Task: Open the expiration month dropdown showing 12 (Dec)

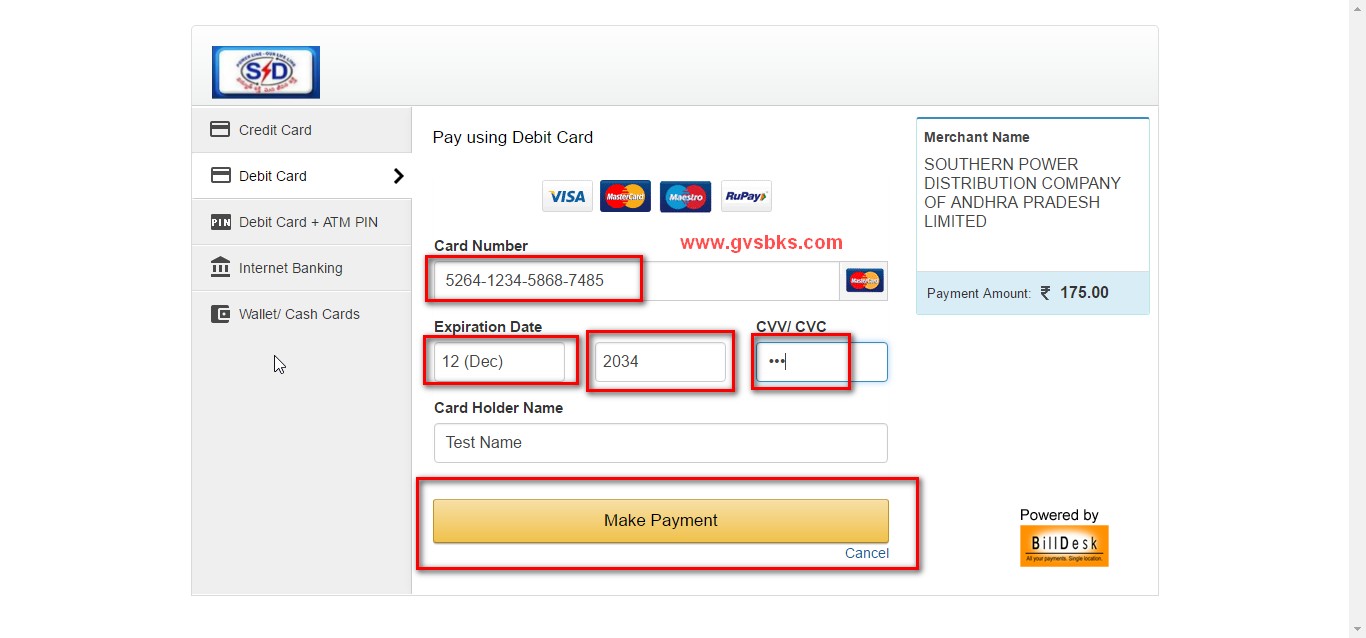Action: (x=500, y=362)
